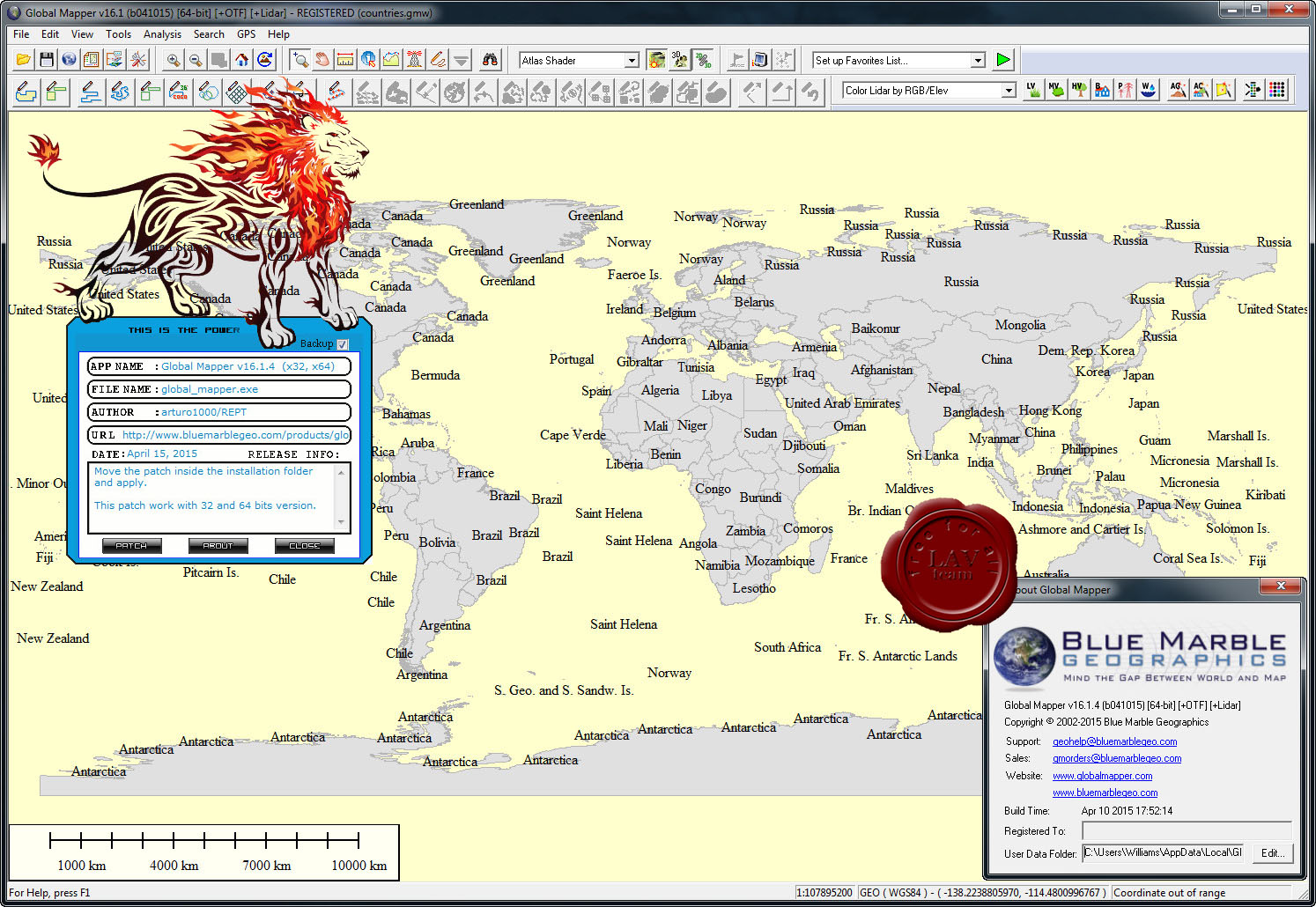The image size is (1316, 907).
Task: Select the View Shed tower tool
Action: click(414, 60)
